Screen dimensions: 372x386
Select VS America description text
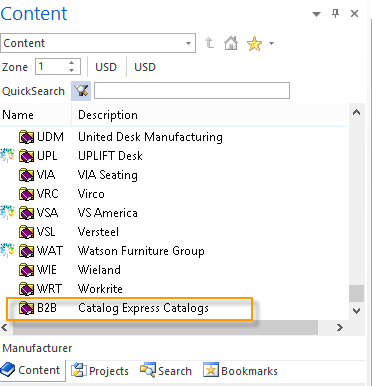[x=108, y=213]
